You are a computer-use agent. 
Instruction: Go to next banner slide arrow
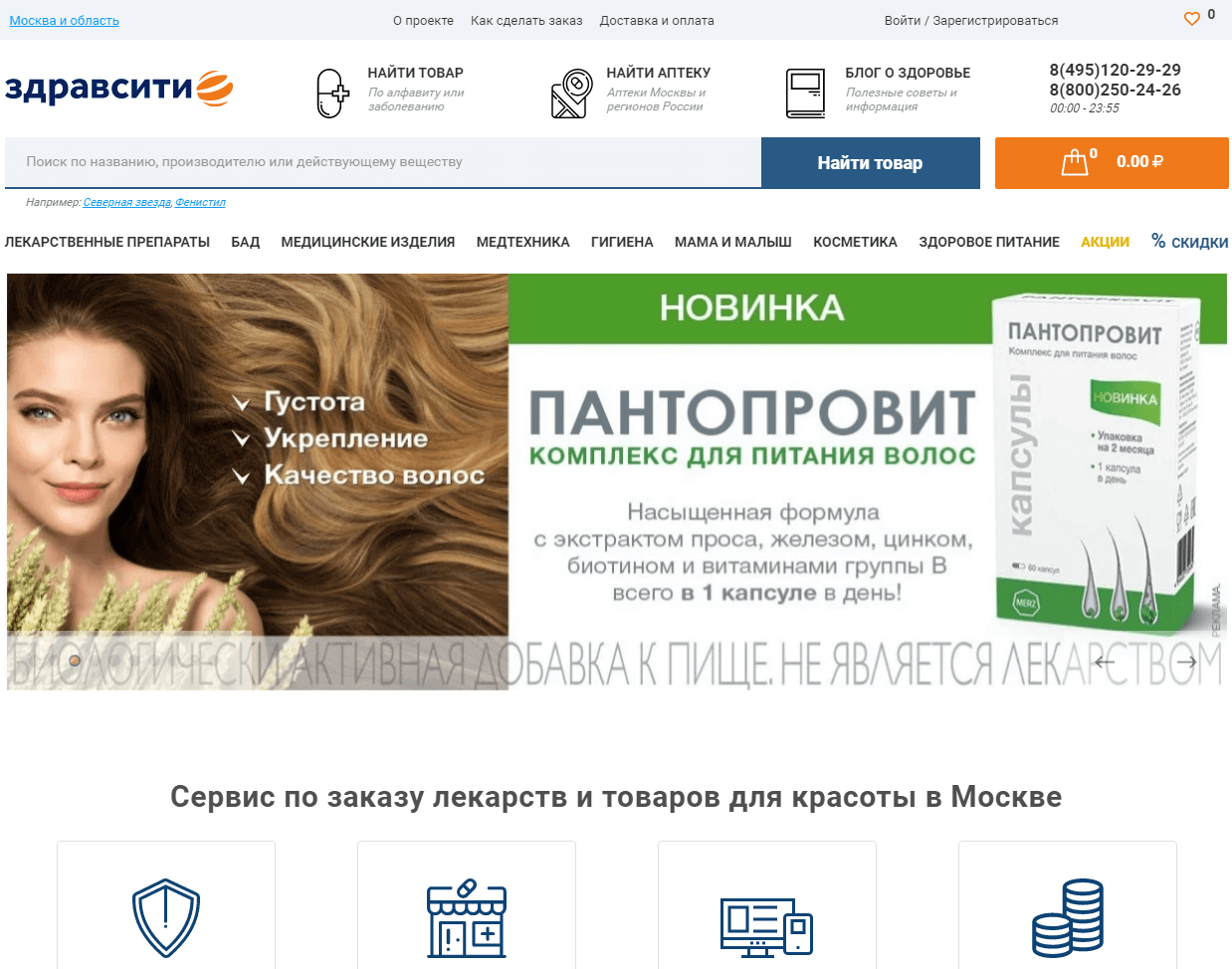coord(1186,662)
